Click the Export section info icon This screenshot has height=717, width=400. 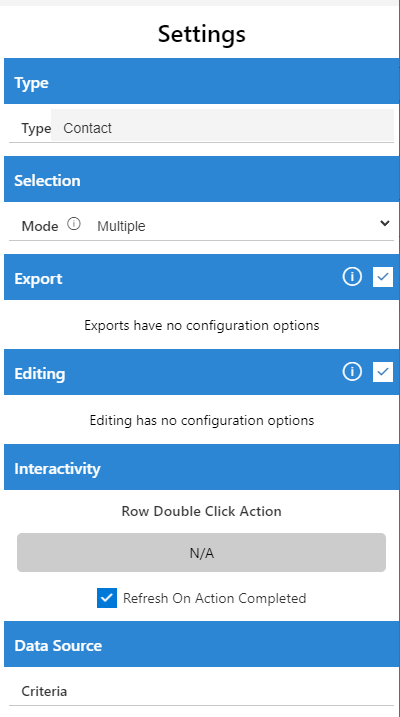coord(352,277)
